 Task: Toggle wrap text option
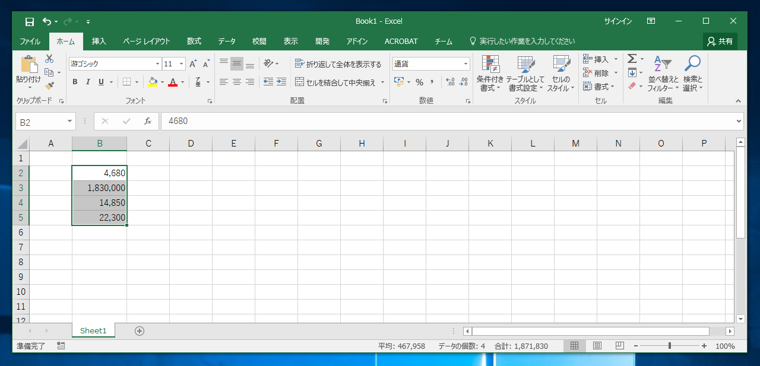338,64
